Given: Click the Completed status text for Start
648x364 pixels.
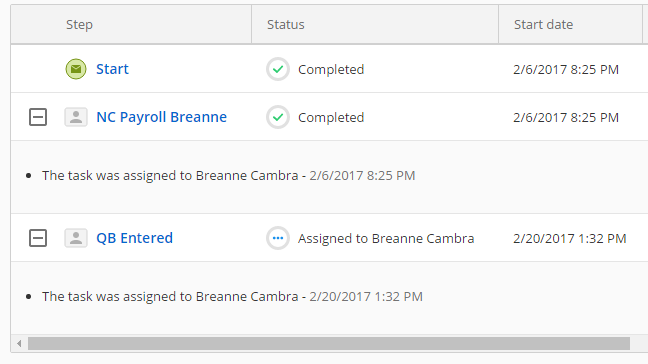Looking at the screenshot, I should (331, 69).
